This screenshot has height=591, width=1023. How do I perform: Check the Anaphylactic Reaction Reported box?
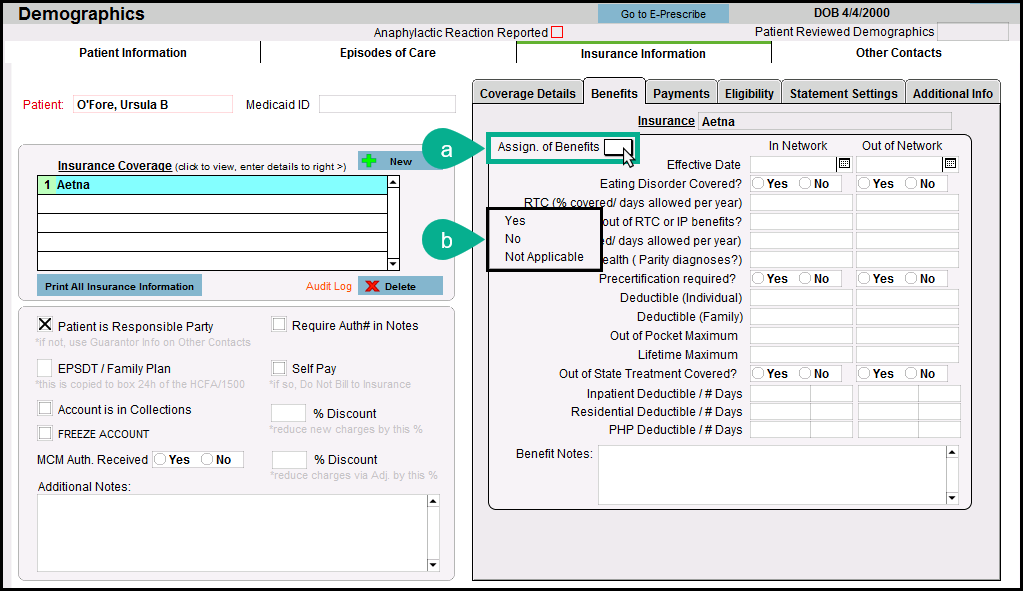557,33
